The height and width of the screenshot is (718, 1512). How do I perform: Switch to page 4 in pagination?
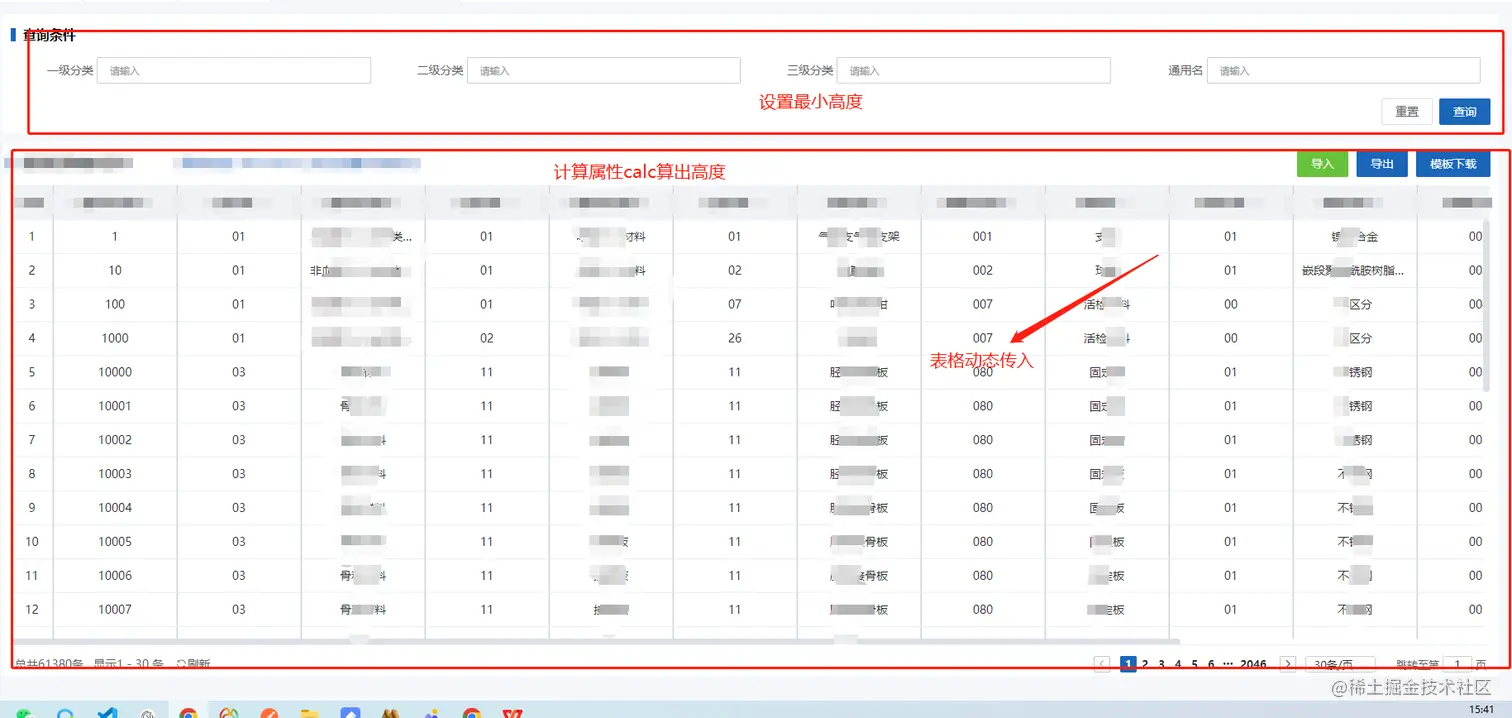1178,664
